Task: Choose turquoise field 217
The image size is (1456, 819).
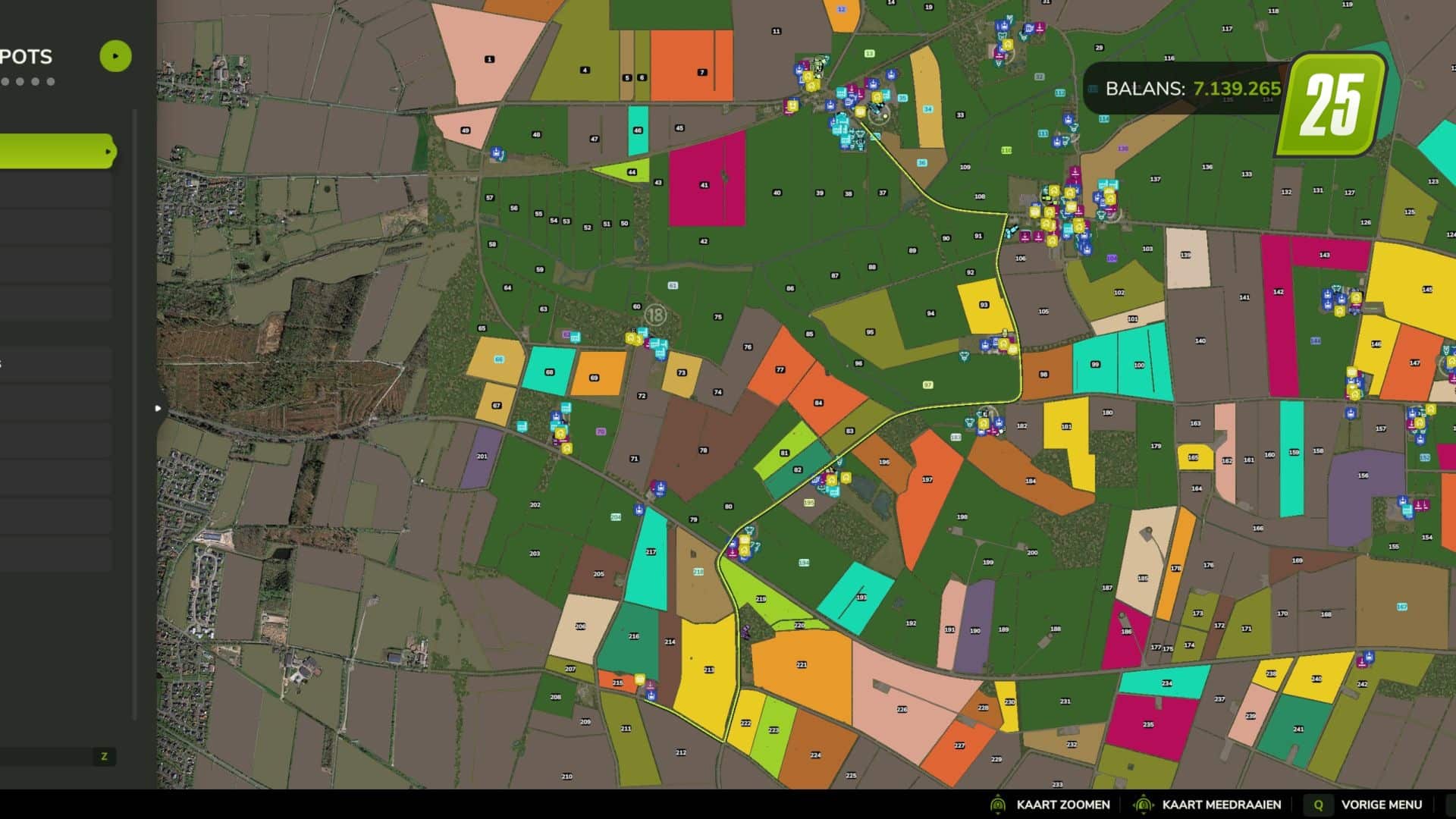Action: tap(648, 559)
